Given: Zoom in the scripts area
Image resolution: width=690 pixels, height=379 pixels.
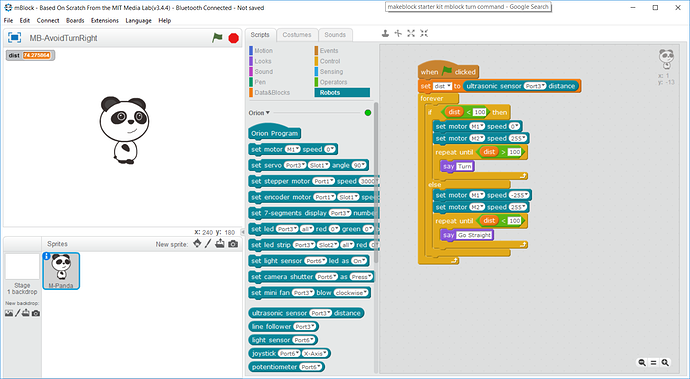Looking at the screenshot, I should coord(665,363).
